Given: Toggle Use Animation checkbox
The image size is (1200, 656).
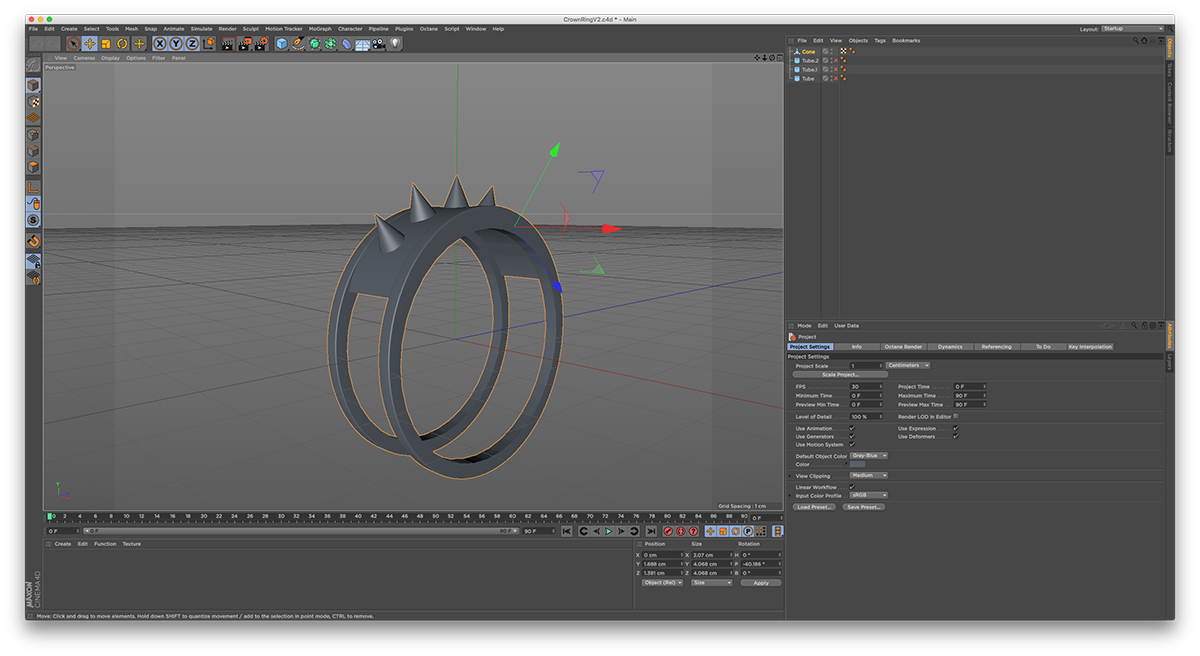Looking at the screenshot, I should coord(851,428).
